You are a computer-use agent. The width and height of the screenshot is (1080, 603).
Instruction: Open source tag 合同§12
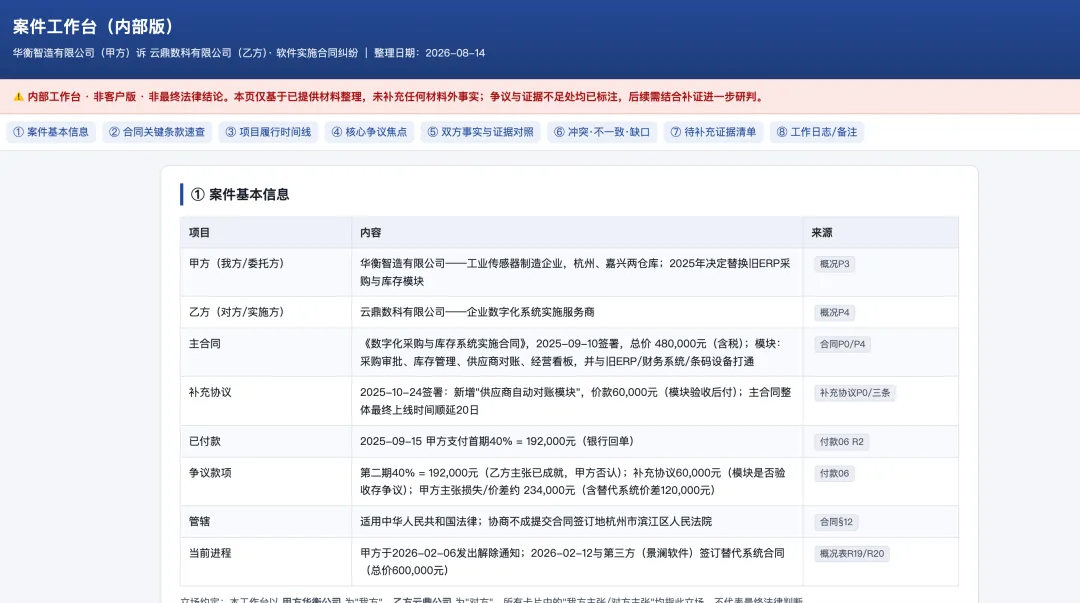[836, 522]
